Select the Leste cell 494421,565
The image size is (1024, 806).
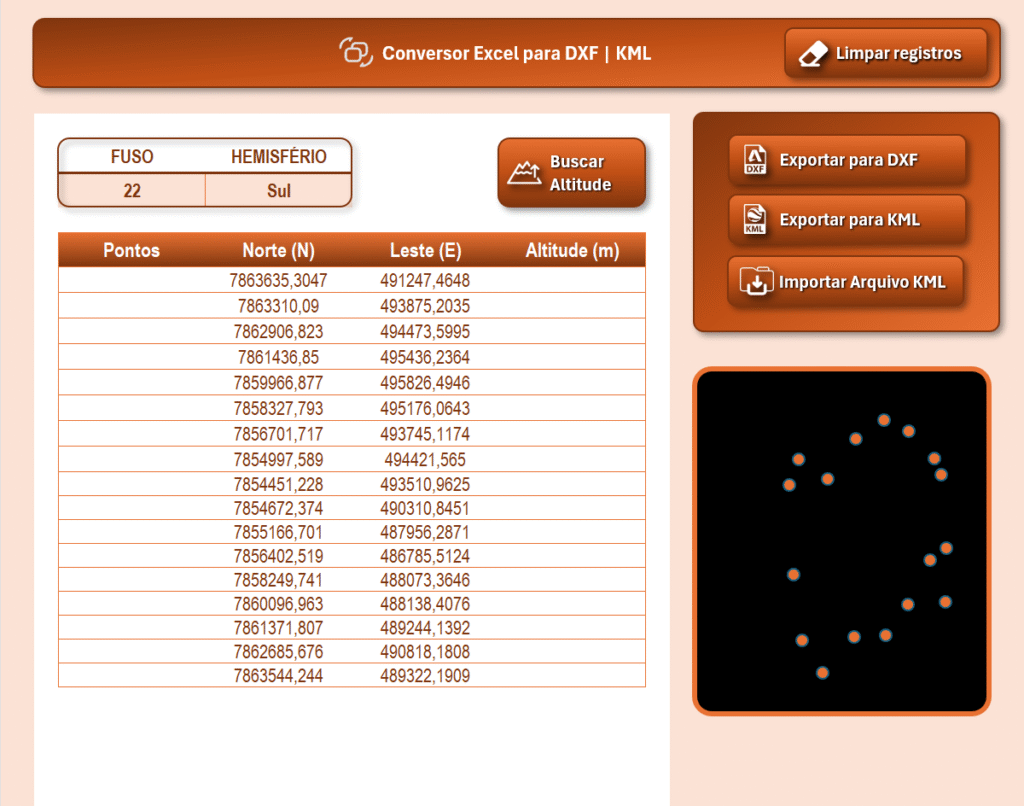tap(425, 460)
